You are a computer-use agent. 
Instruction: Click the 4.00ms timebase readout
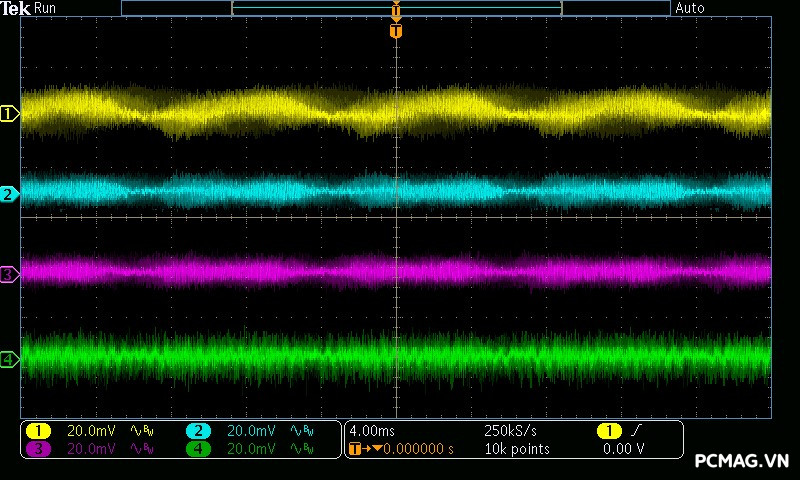click(373, 431)
